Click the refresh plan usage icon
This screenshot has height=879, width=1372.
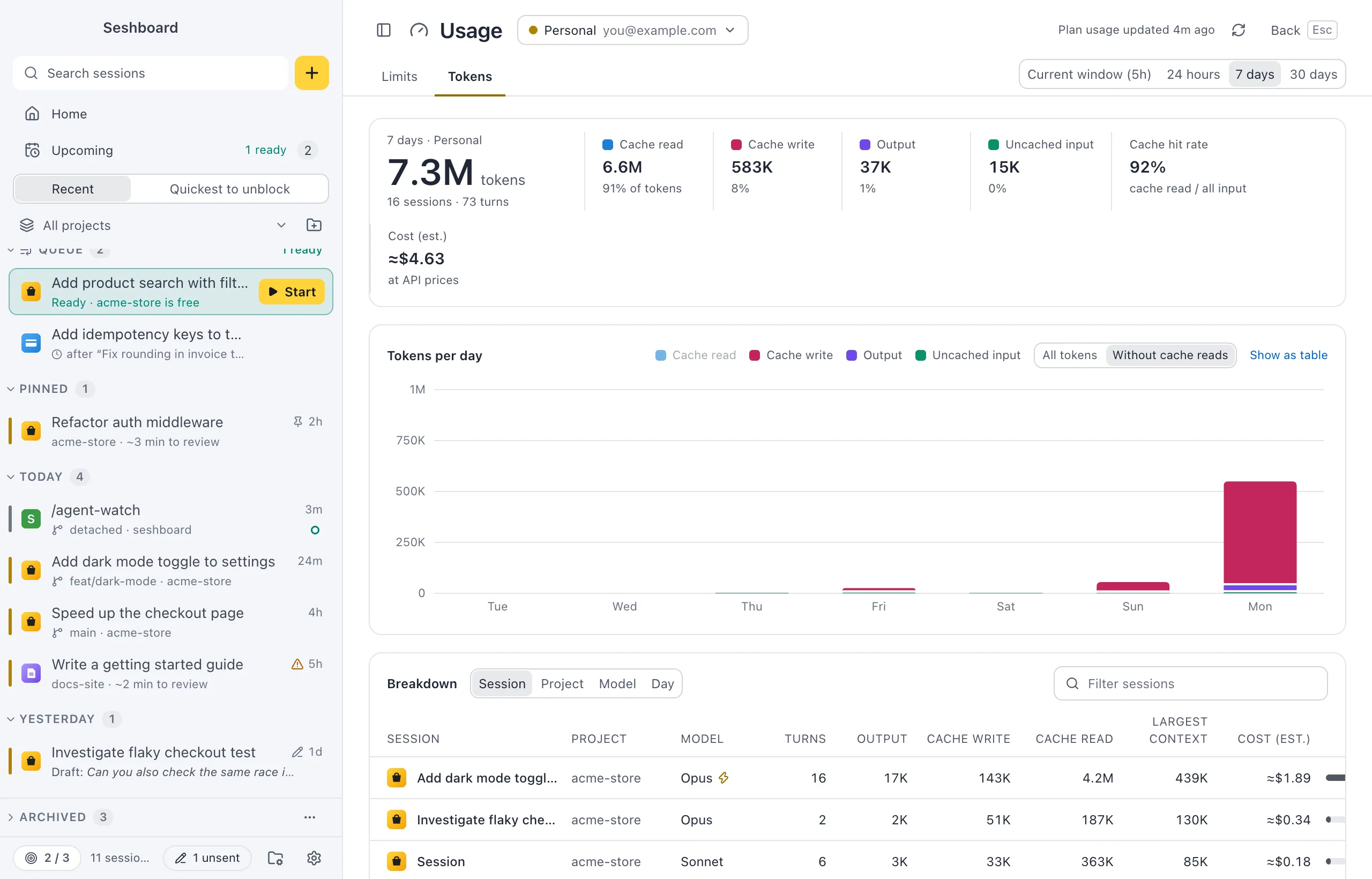pyautogui.click(x=1238, y=30)
